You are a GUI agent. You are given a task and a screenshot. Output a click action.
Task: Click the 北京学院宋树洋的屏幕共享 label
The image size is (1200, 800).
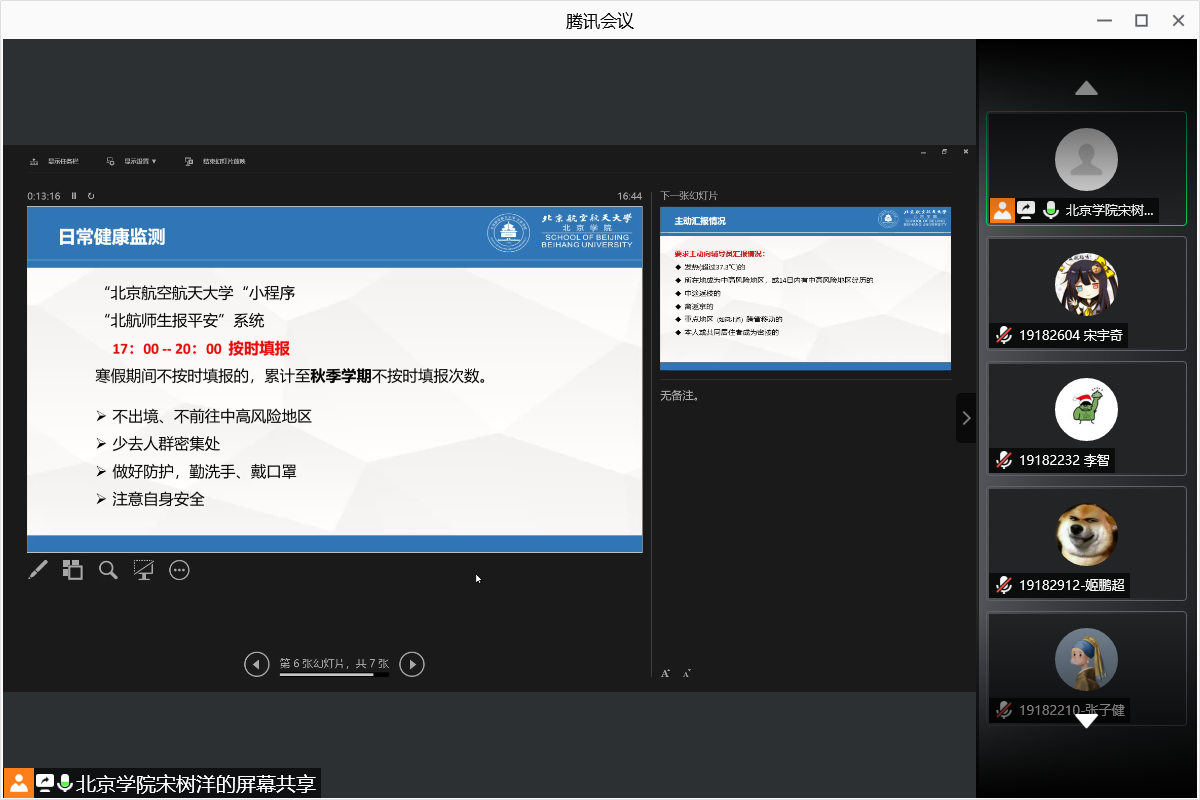coord(197,783)
